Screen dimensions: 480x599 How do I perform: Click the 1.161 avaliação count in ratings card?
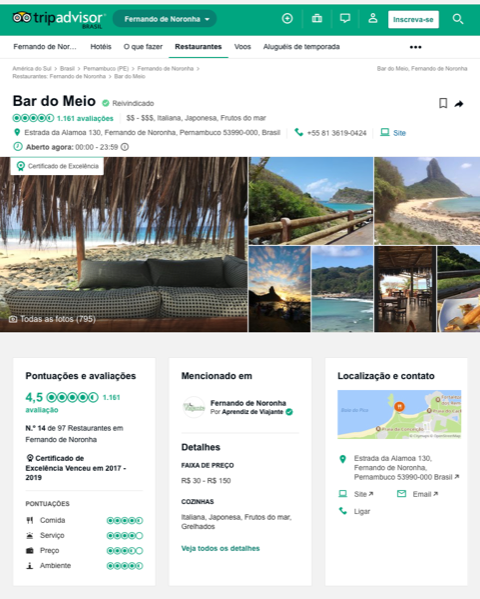pyautogui.click(x=111, y=397)
